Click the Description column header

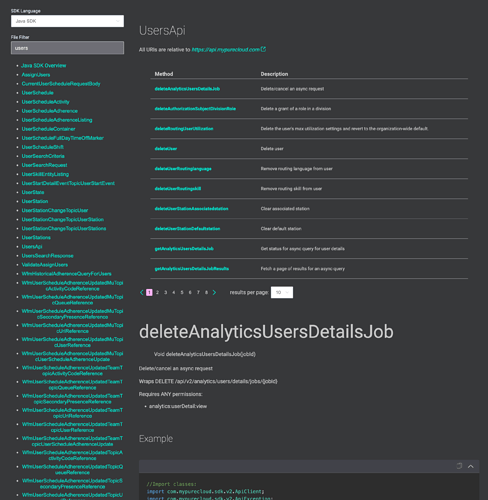point(274,74)
